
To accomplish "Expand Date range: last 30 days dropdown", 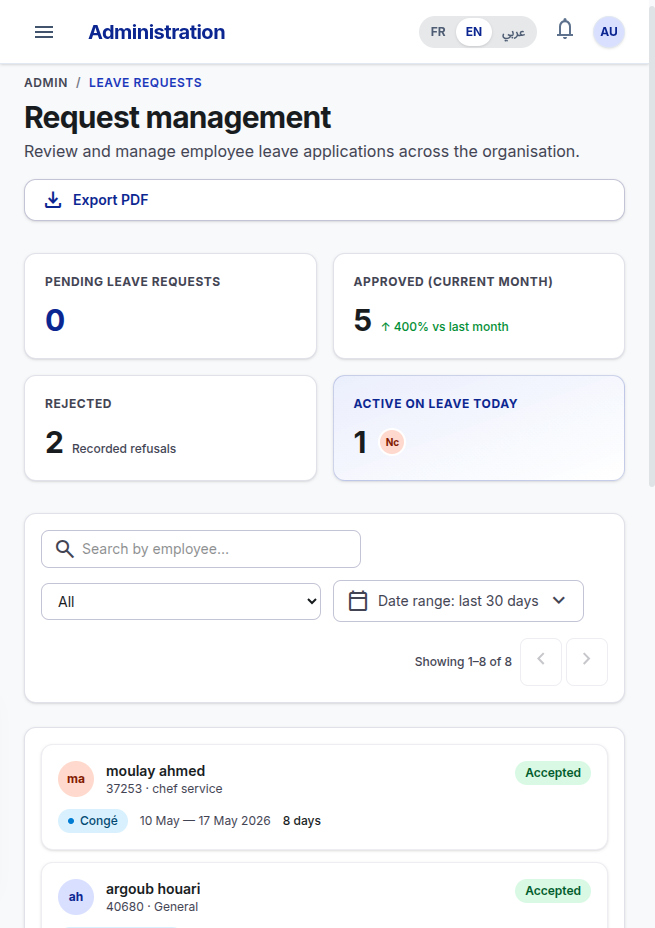I will (x=459, y=601).
